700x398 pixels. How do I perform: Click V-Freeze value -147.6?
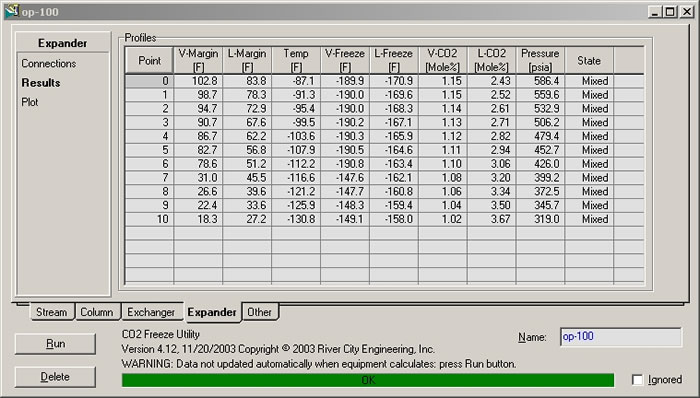345,178
